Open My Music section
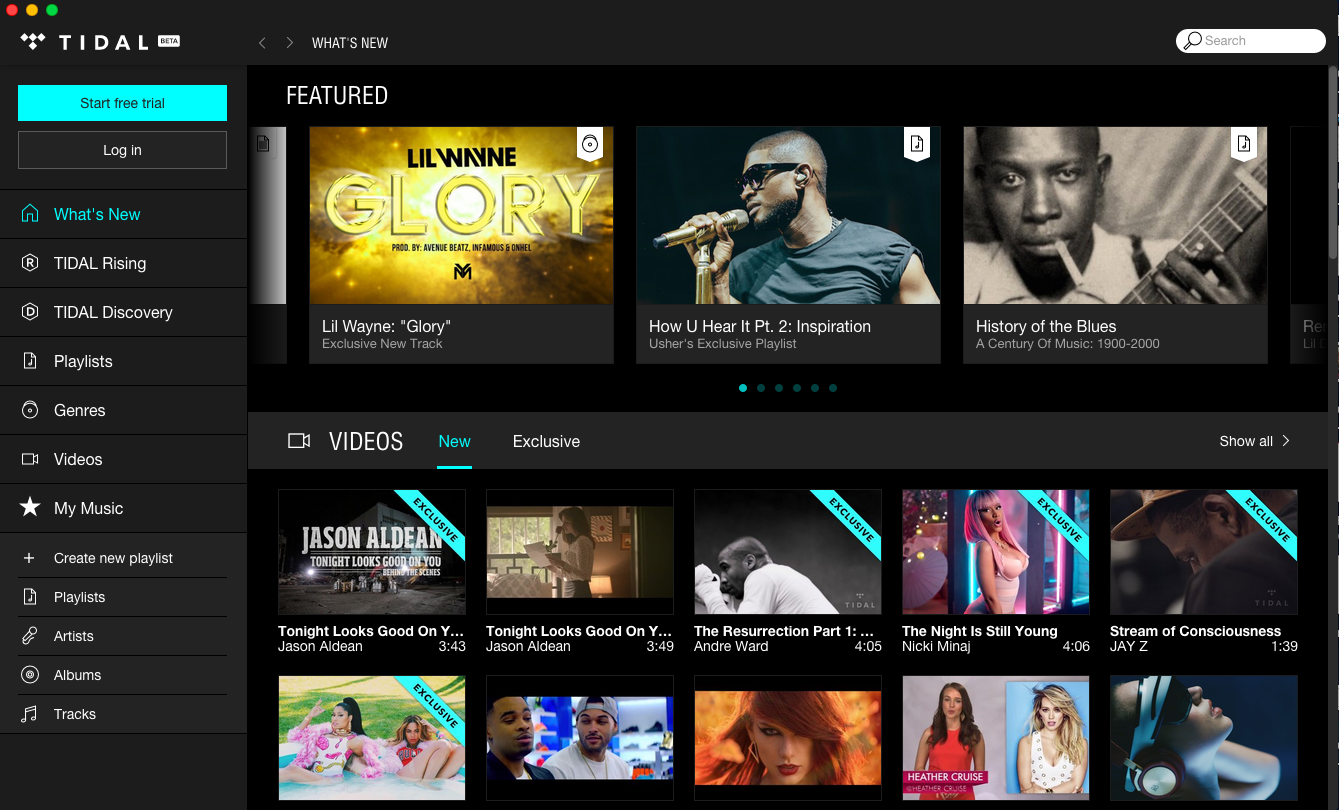Viewport: 1339px width, 810px height. tap(123, 508)
